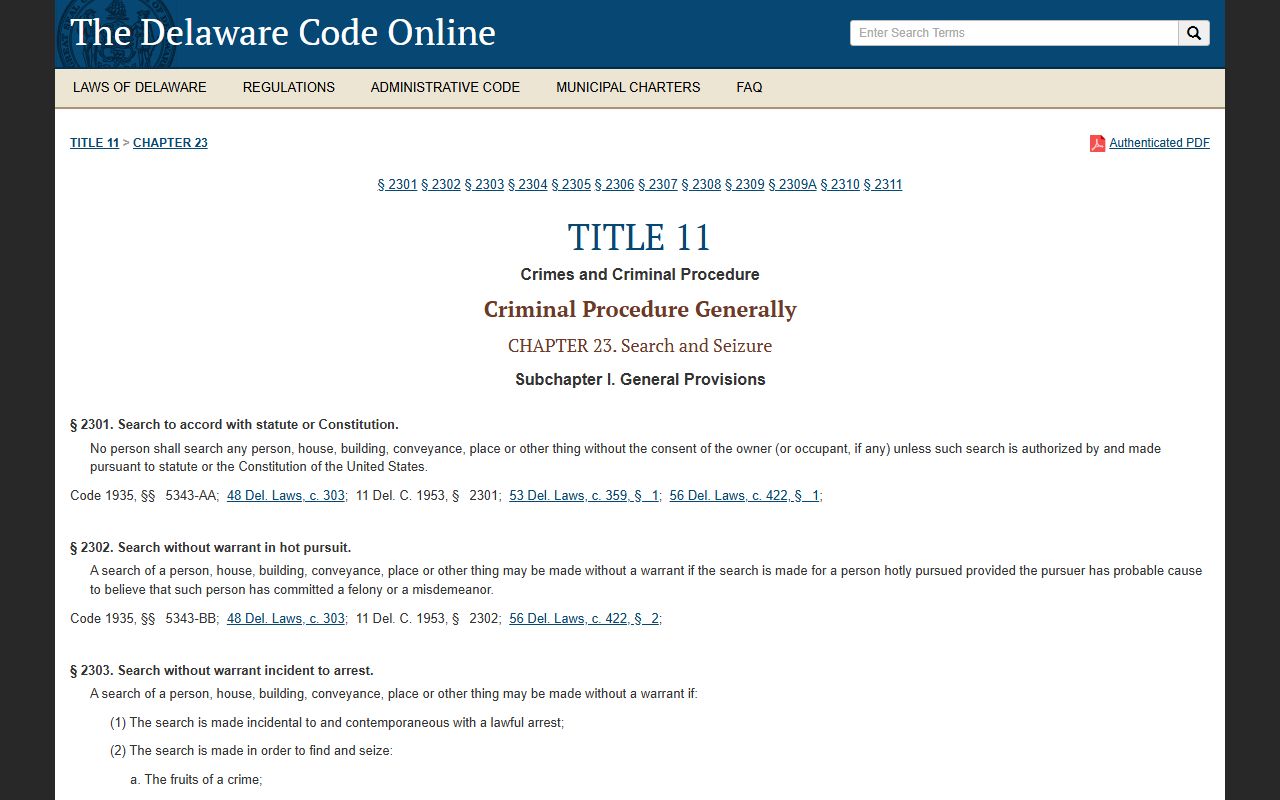This screenshot has width=1280, height=800.
Task: Click item (1) about lawful arrest
Action: pos(337,722)
